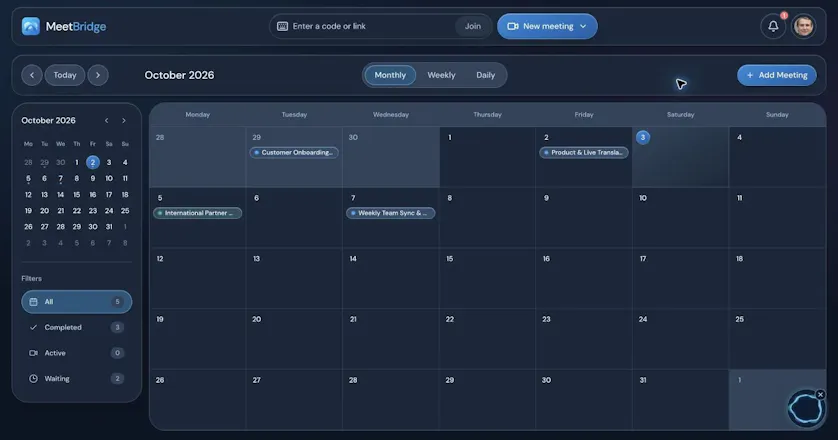
Task: Show next month in mini calendar
Action: pyautogui.click(x=124, y=121)
